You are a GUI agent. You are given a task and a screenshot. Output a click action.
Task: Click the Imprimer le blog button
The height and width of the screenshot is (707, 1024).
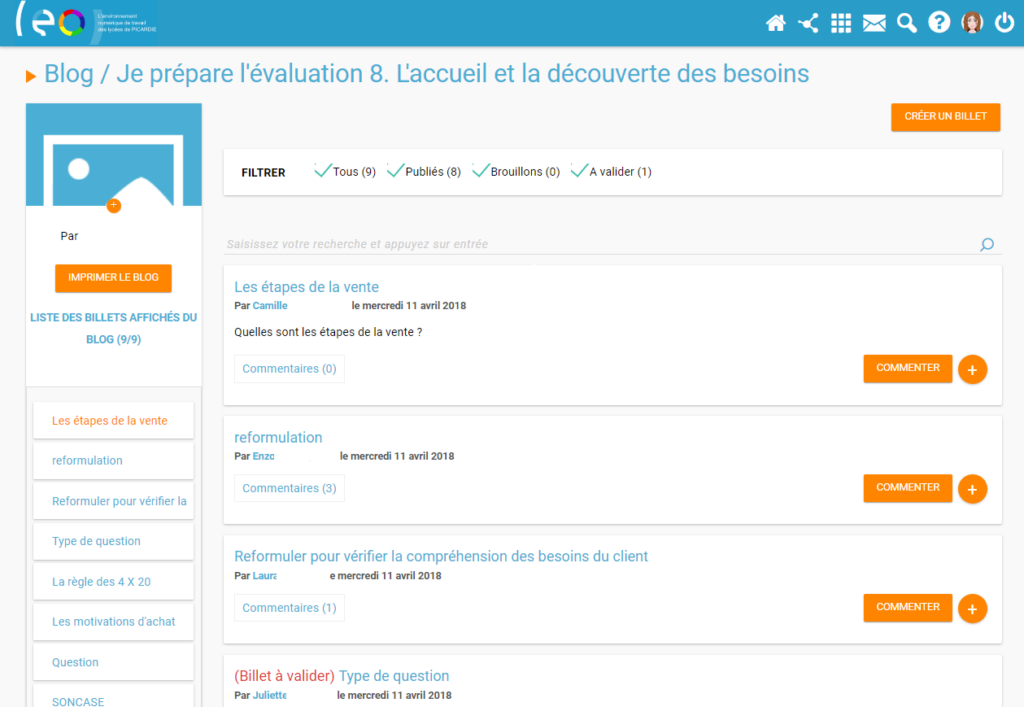[113, 278]
